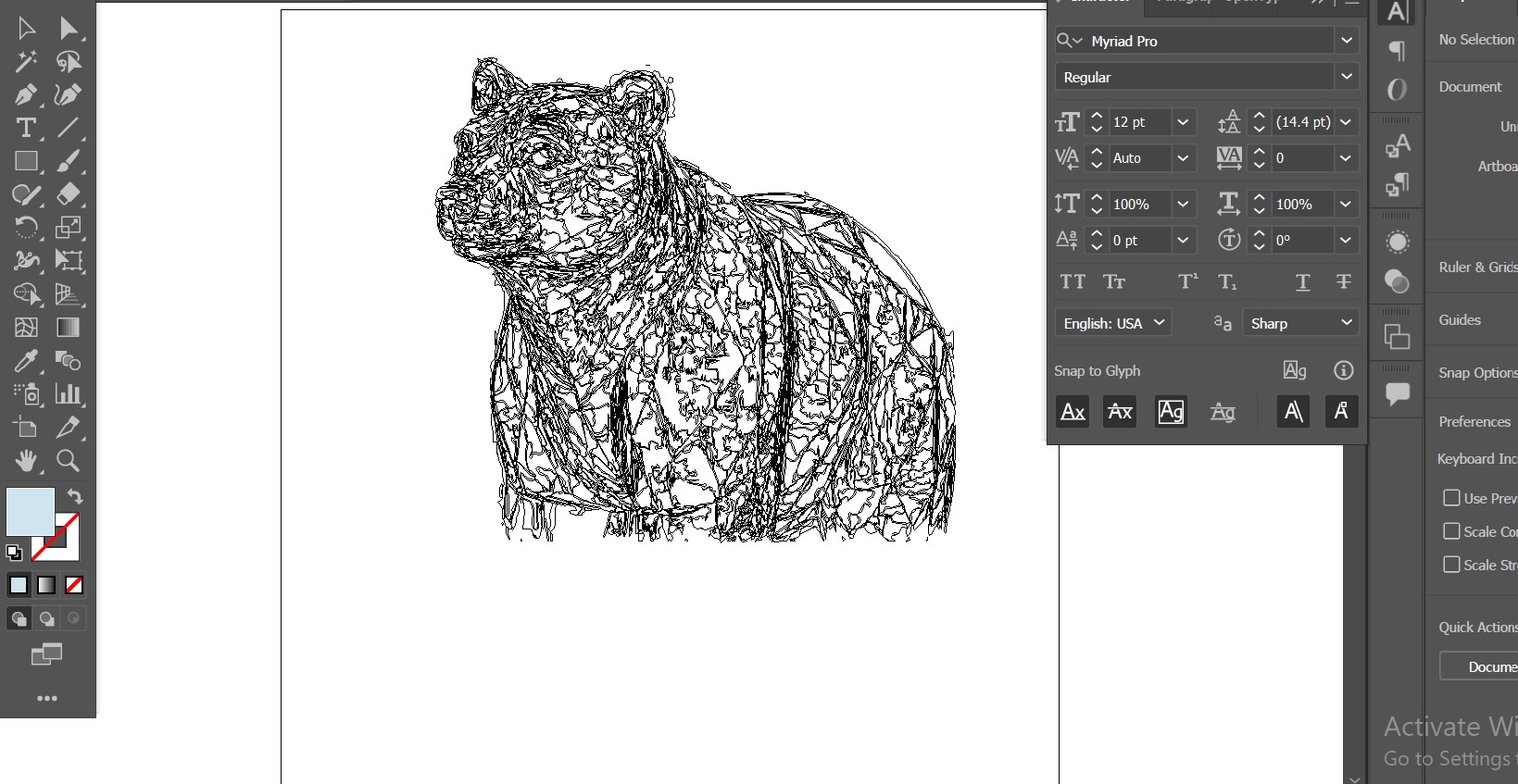This screenshot has height=784, width=1518.
Task: Toggle Snap to Anchor Point option
Action: [x=1341, y=411]
